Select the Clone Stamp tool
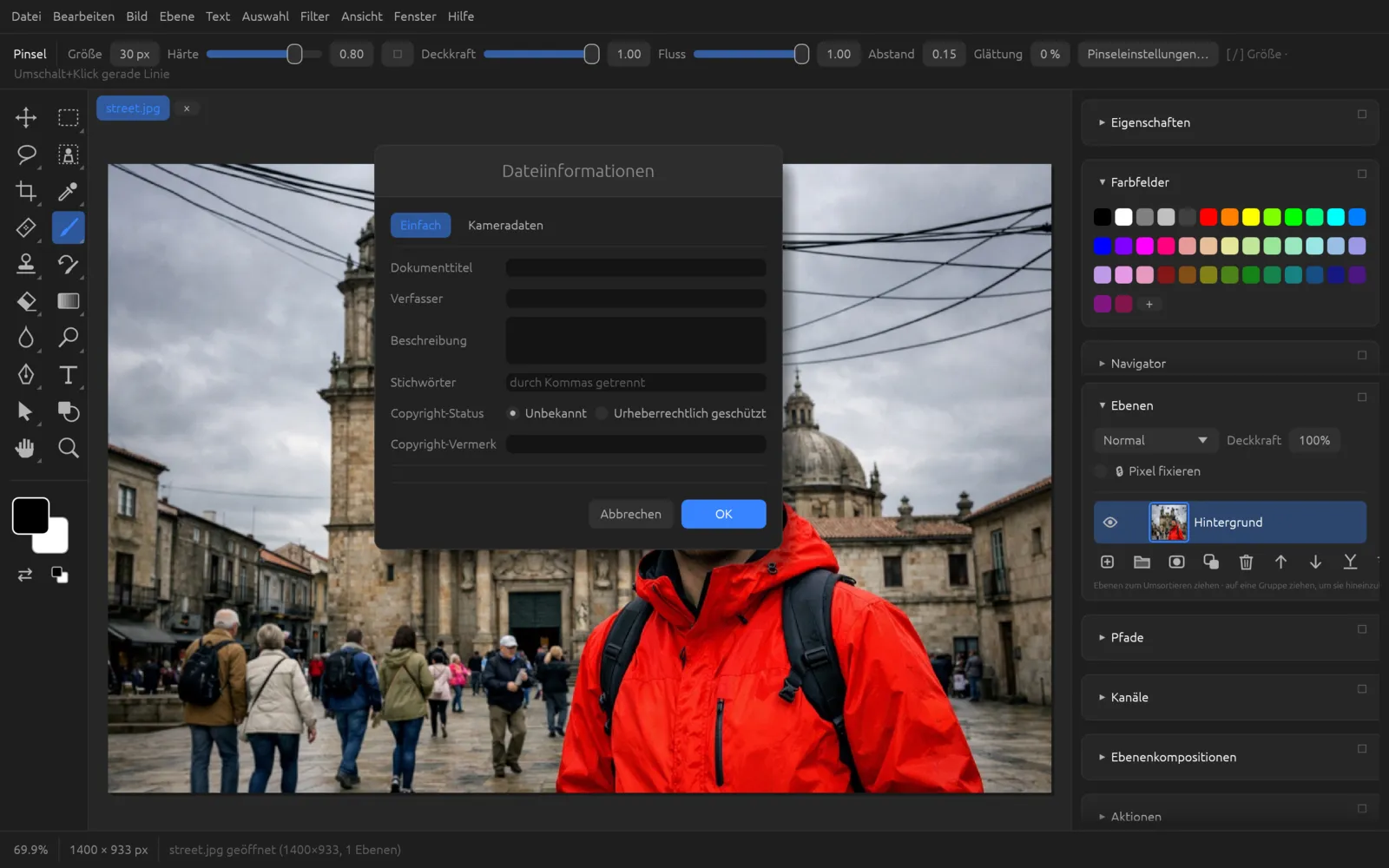This screenshot has width=1389, height=868. (x=26, y=264)
